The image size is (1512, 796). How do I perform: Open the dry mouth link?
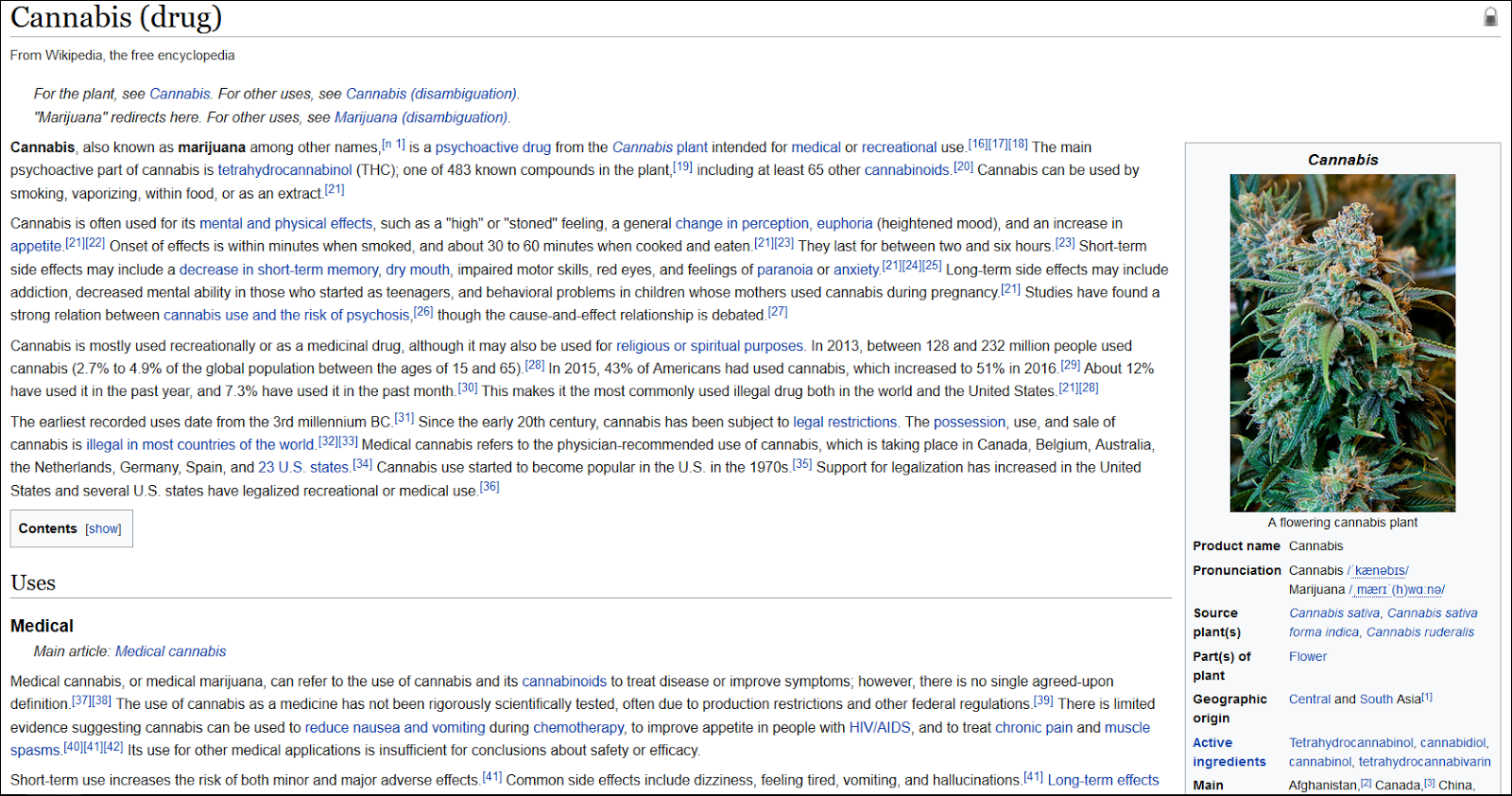(x=418, y=270)
